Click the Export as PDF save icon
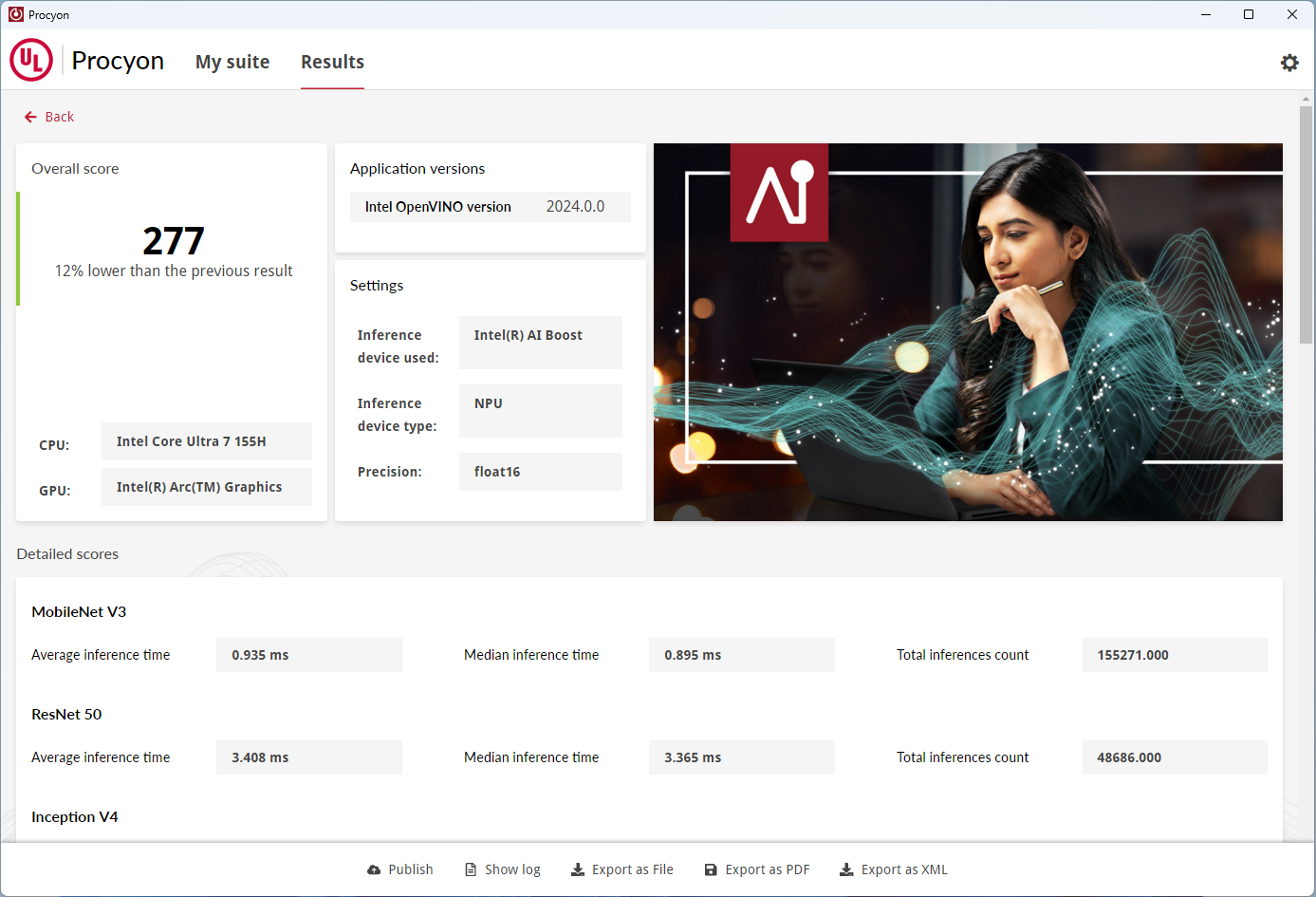Screen dimensions: 1316x897 pyautogui.click(x=711, y=869)
